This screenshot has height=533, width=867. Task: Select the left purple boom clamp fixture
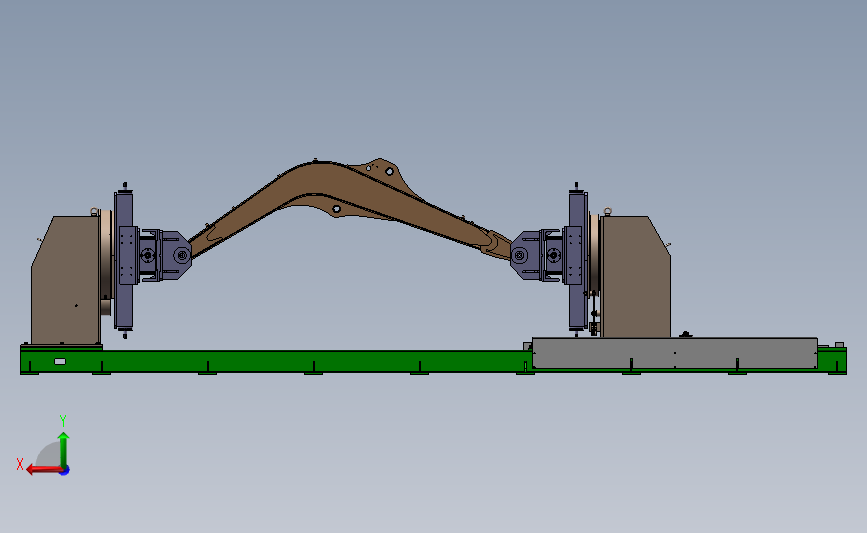coord(164,255)
